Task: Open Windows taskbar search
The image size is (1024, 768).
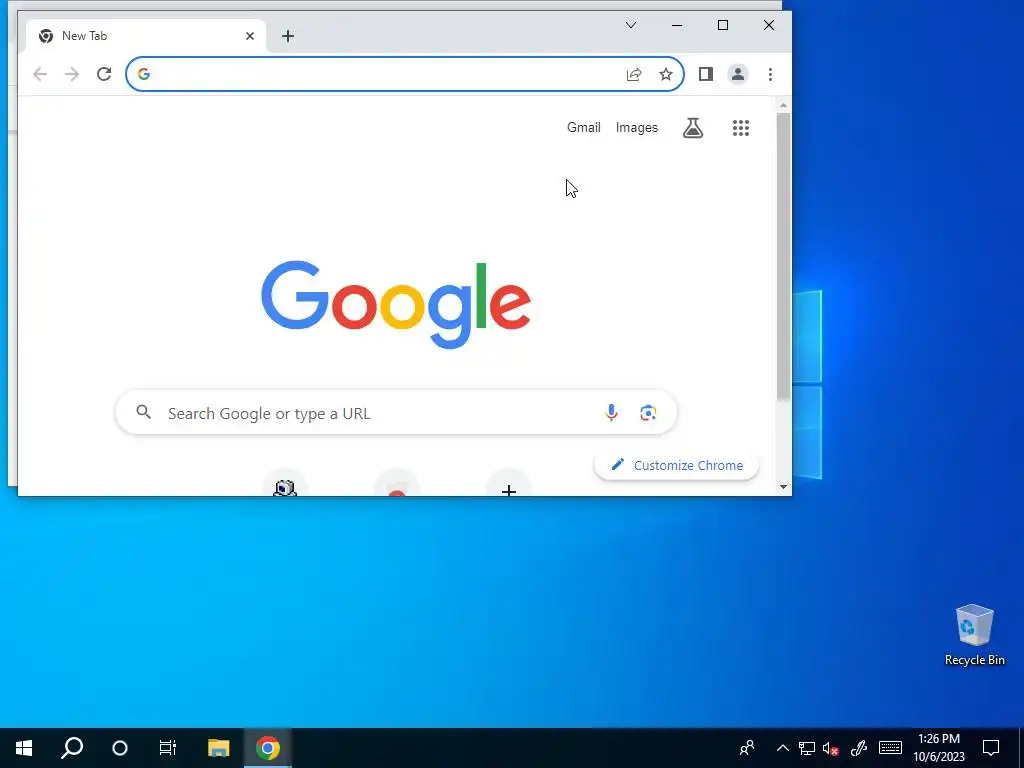Action: [x=72, y=748]
